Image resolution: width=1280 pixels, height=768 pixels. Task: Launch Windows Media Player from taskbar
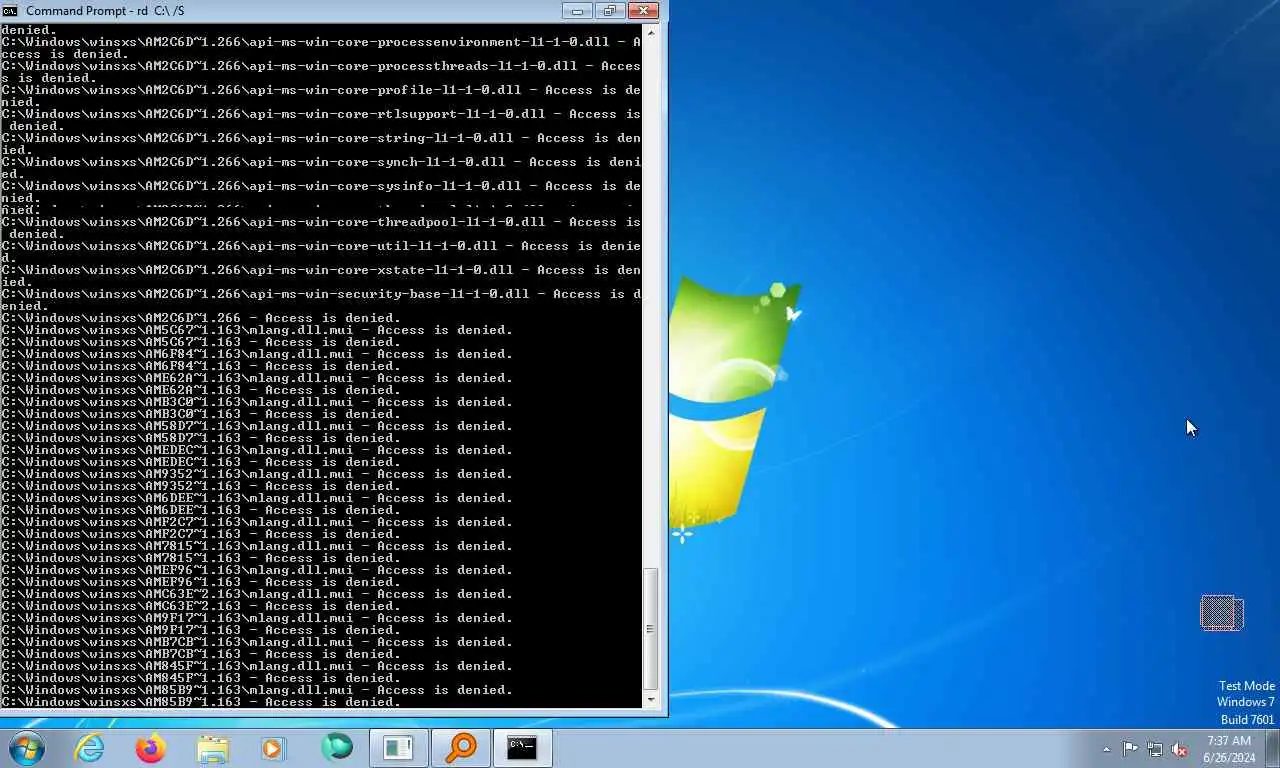coord(273,748)
